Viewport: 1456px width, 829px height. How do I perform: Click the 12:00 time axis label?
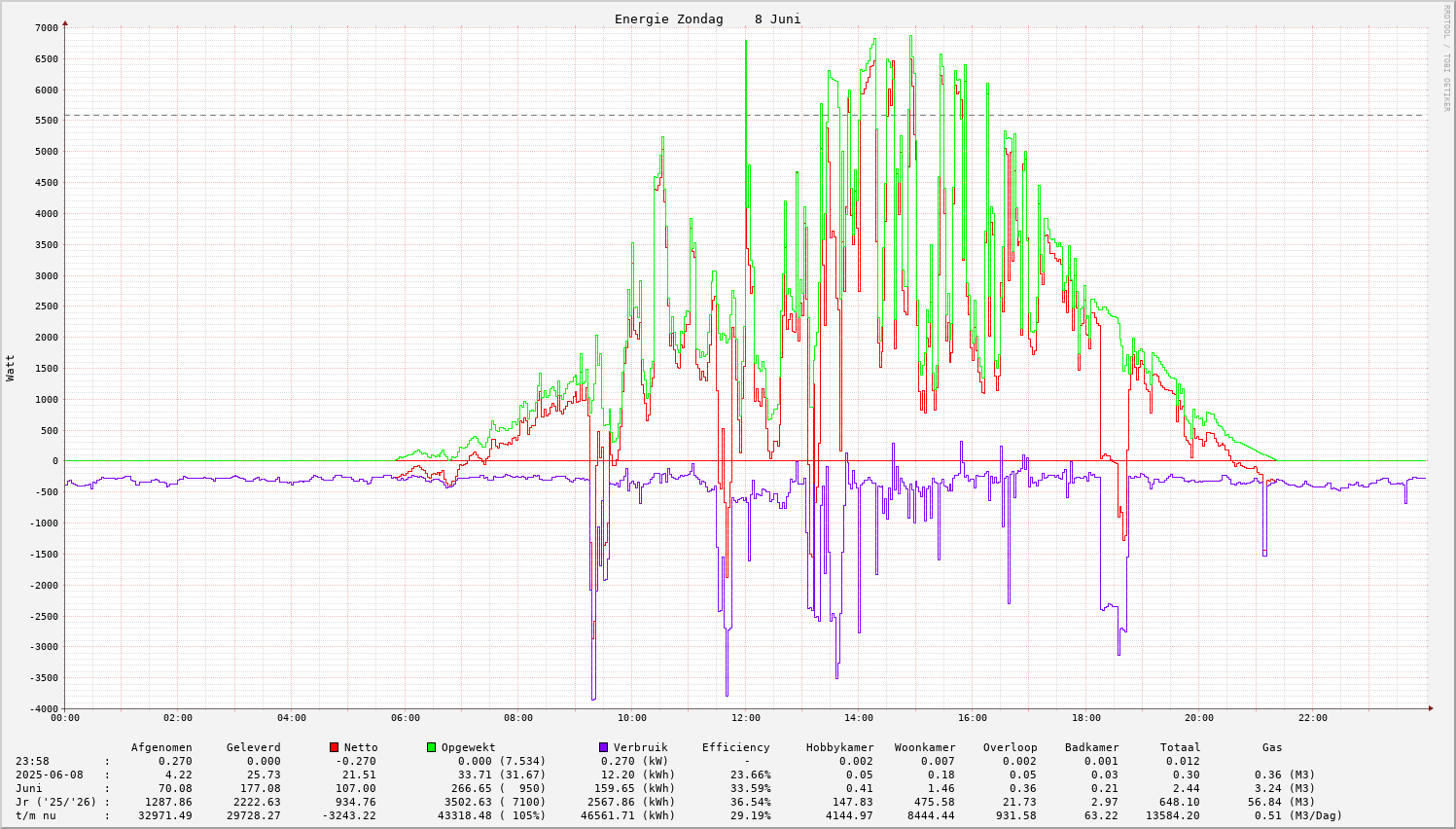[x=745, y=718]
